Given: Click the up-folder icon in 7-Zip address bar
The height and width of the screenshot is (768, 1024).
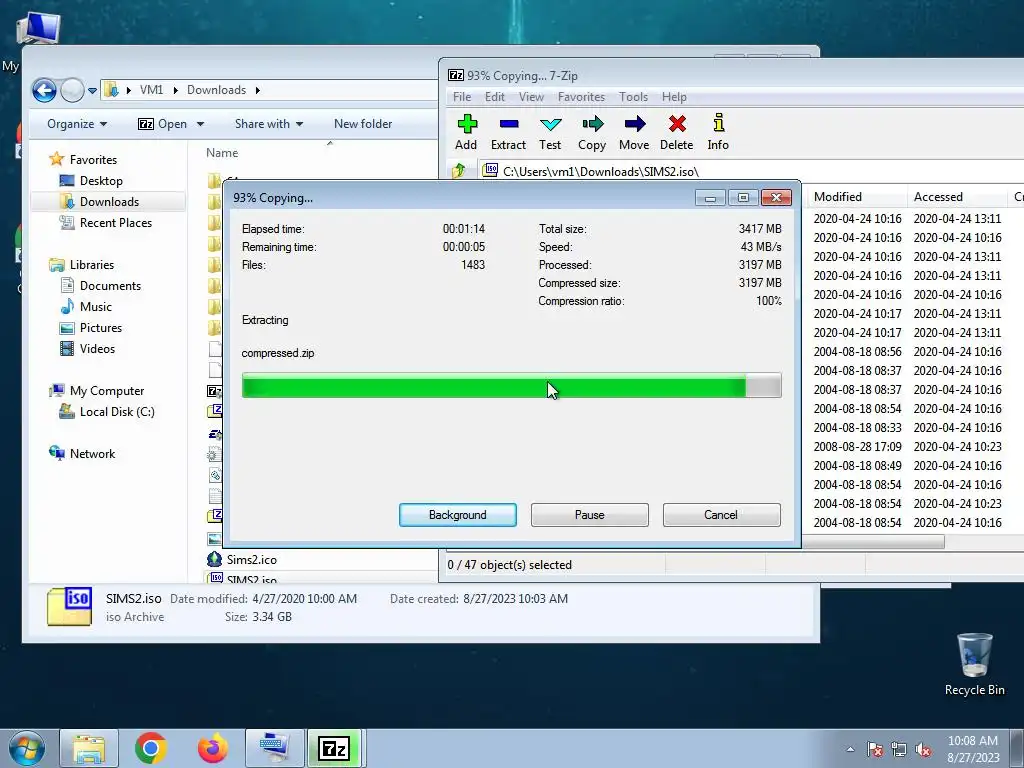Looking at the screenshot, I should (458, 171).
